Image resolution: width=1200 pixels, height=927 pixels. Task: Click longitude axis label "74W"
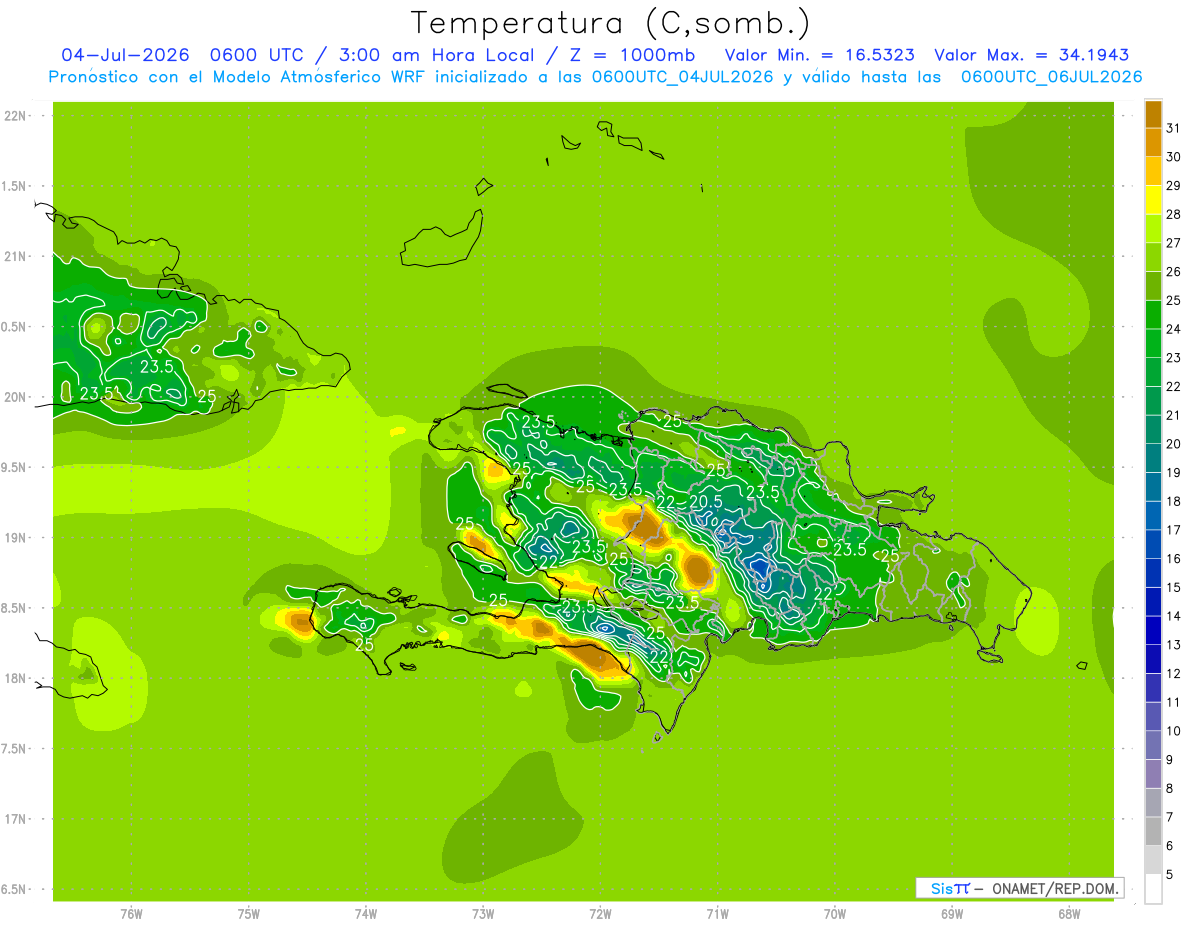tap(365, 914)
